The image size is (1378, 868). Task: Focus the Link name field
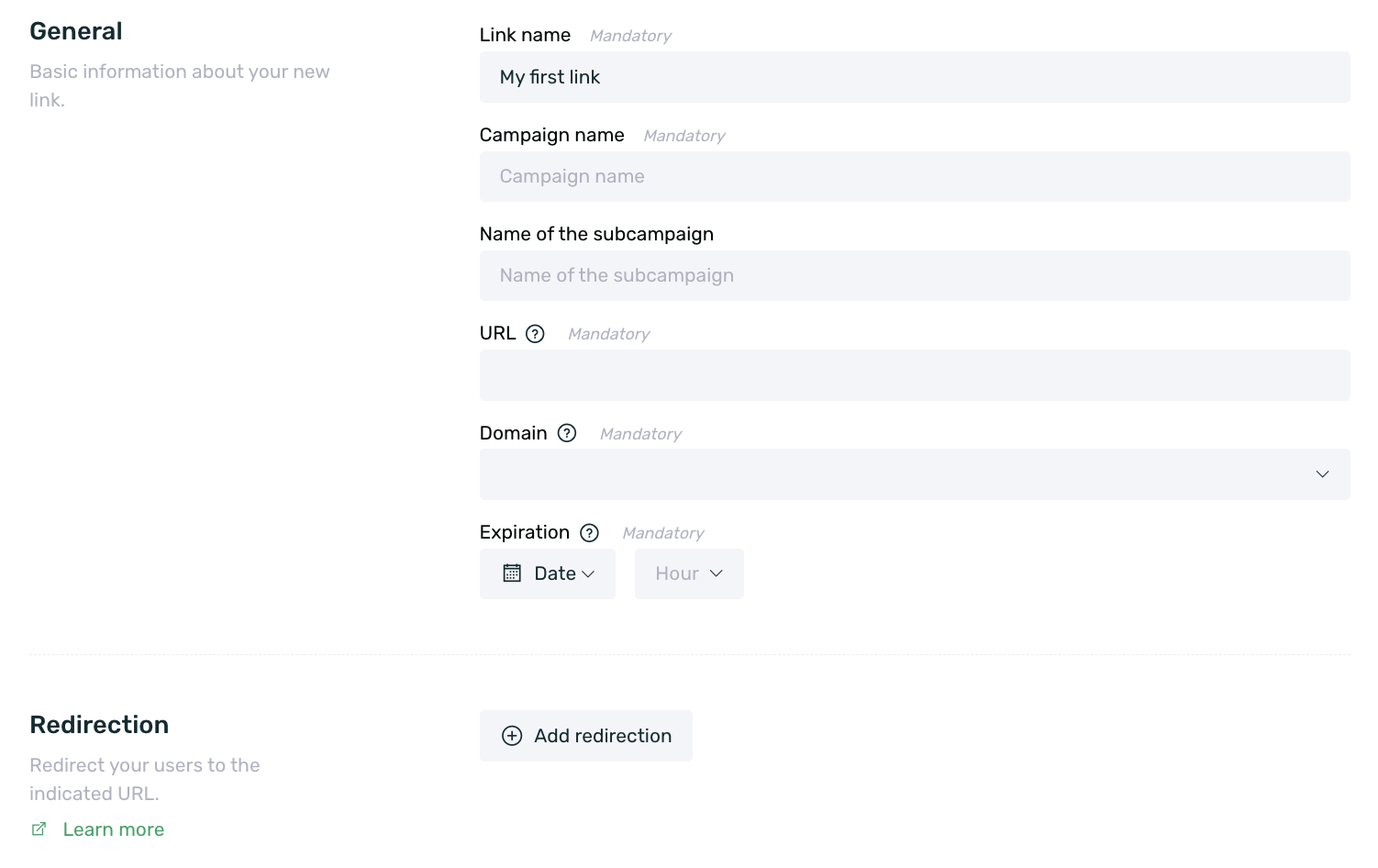click(x=915, y=77)
